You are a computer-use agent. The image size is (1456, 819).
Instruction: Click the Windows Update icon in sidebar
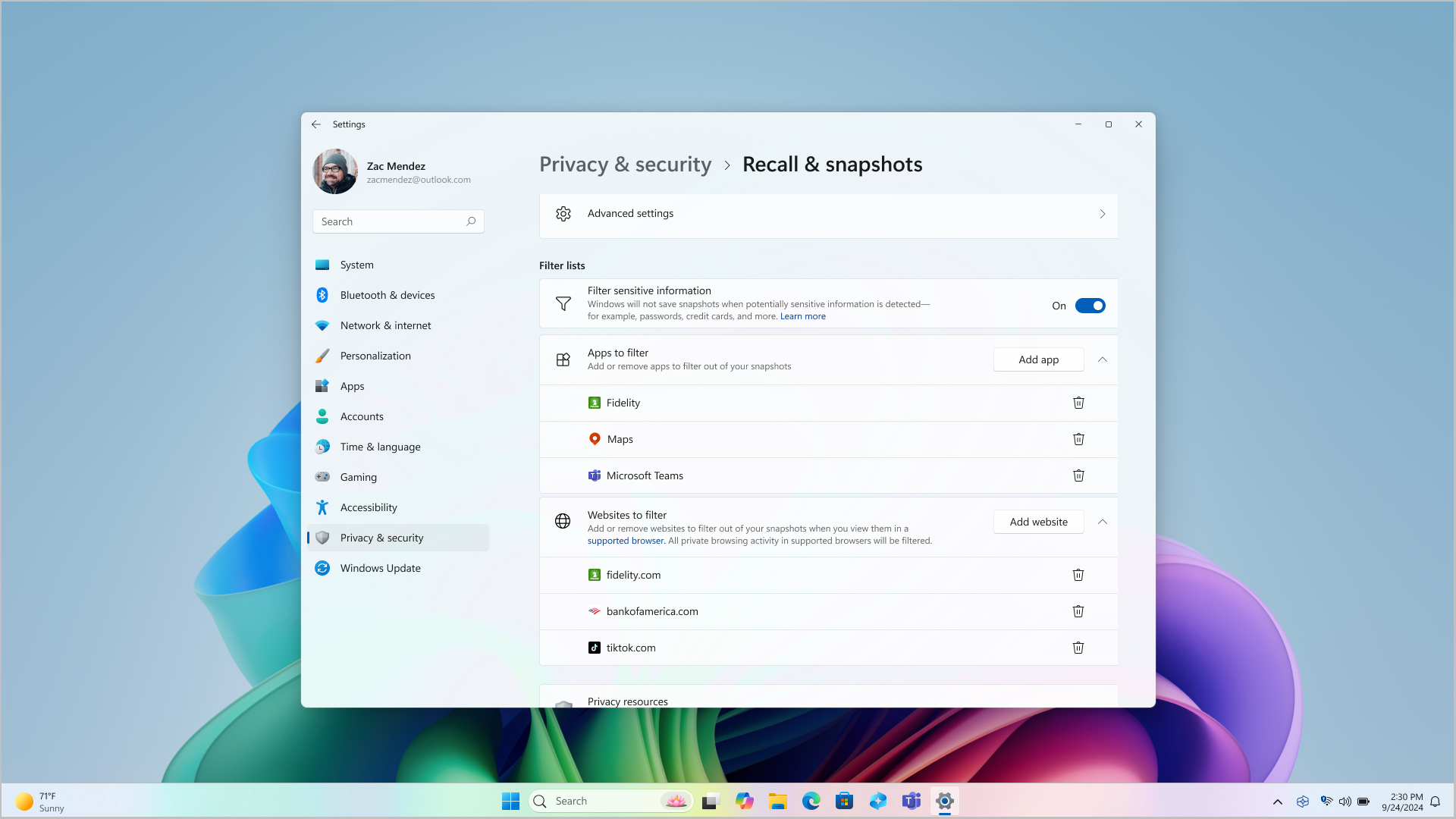click(321, 568)
